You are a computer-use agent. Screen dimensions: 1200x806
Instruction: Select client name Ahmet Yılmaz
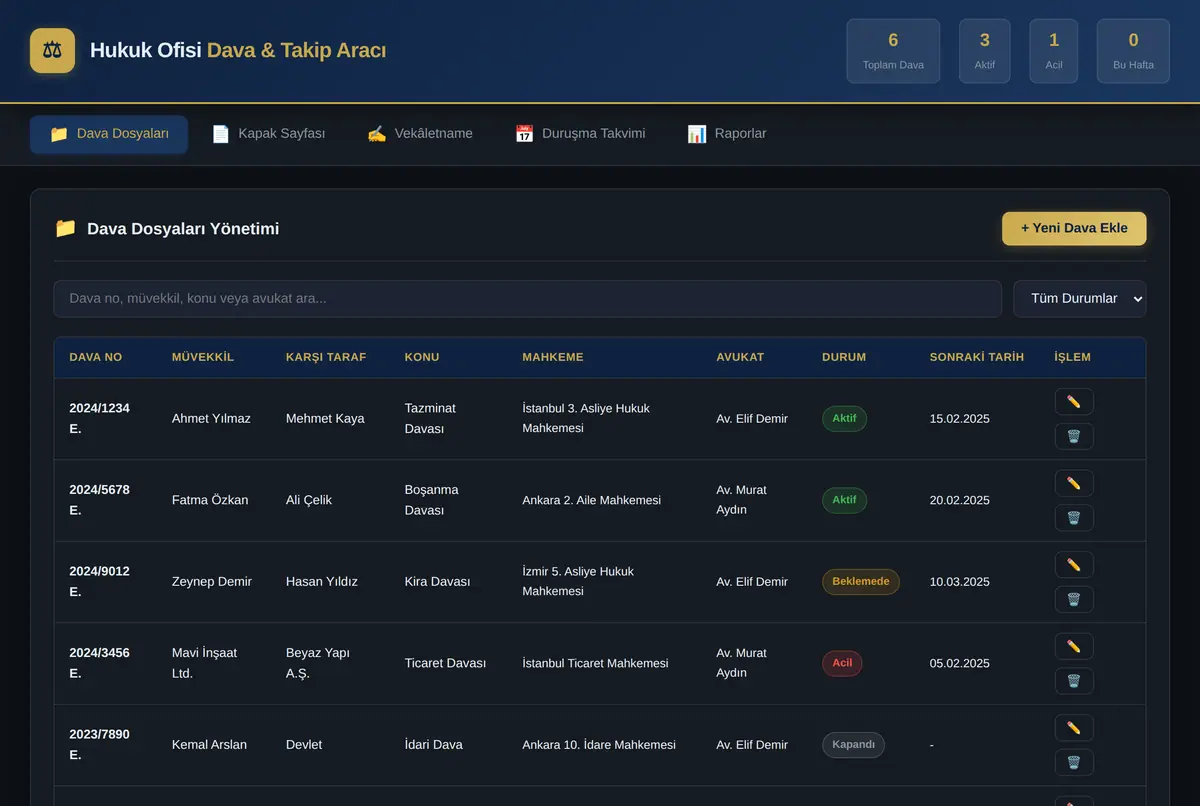[211, 419]
